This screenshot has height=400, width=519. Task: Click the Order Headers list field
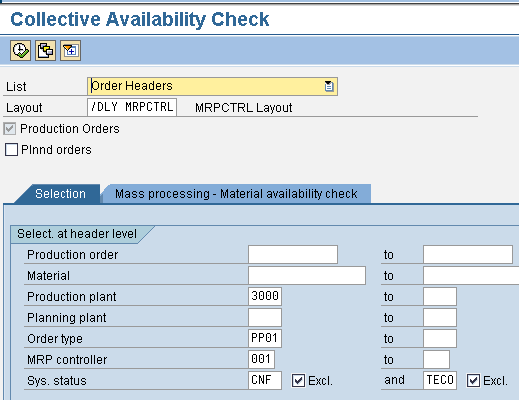point(212,86)
